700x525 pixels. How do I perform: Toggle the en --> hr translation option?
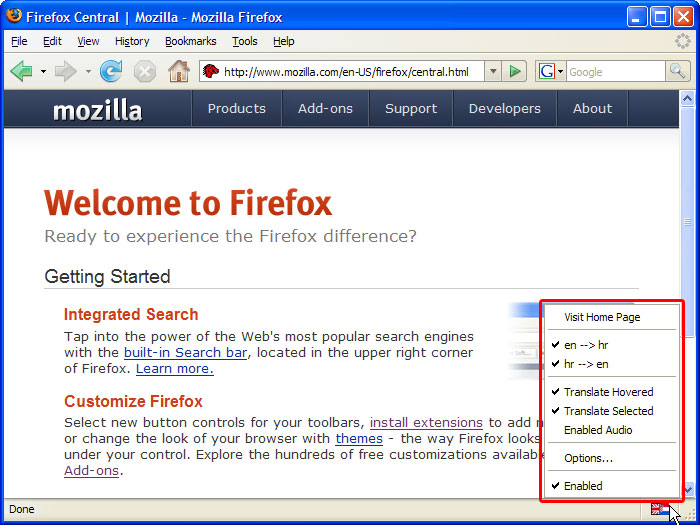tap(612, 345)
